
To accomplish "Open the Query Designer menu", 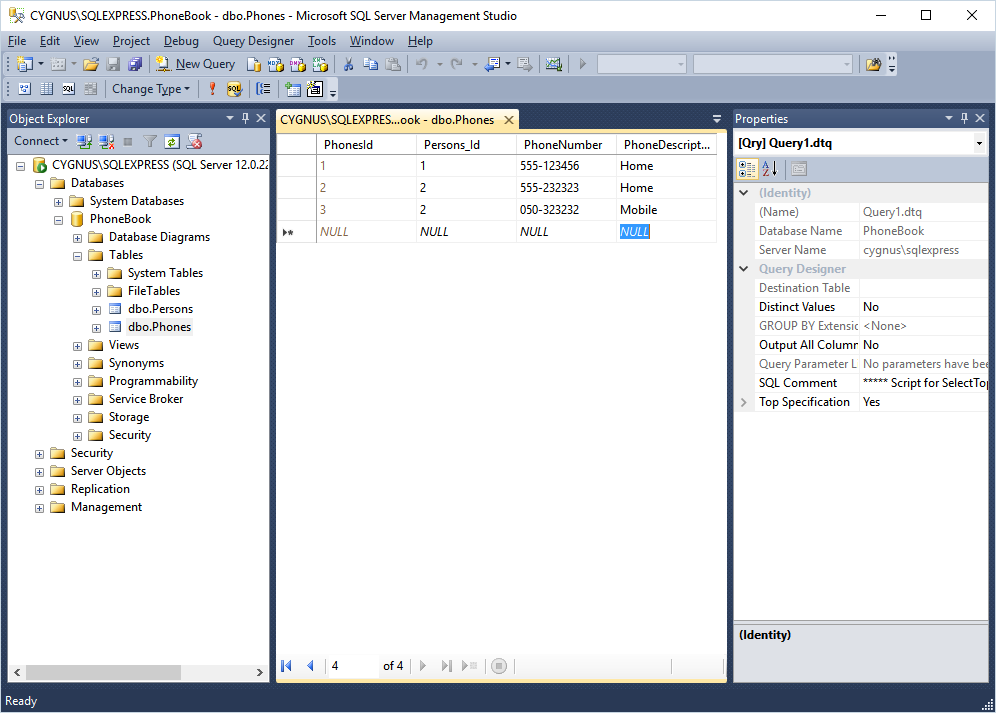I will 253,41.
